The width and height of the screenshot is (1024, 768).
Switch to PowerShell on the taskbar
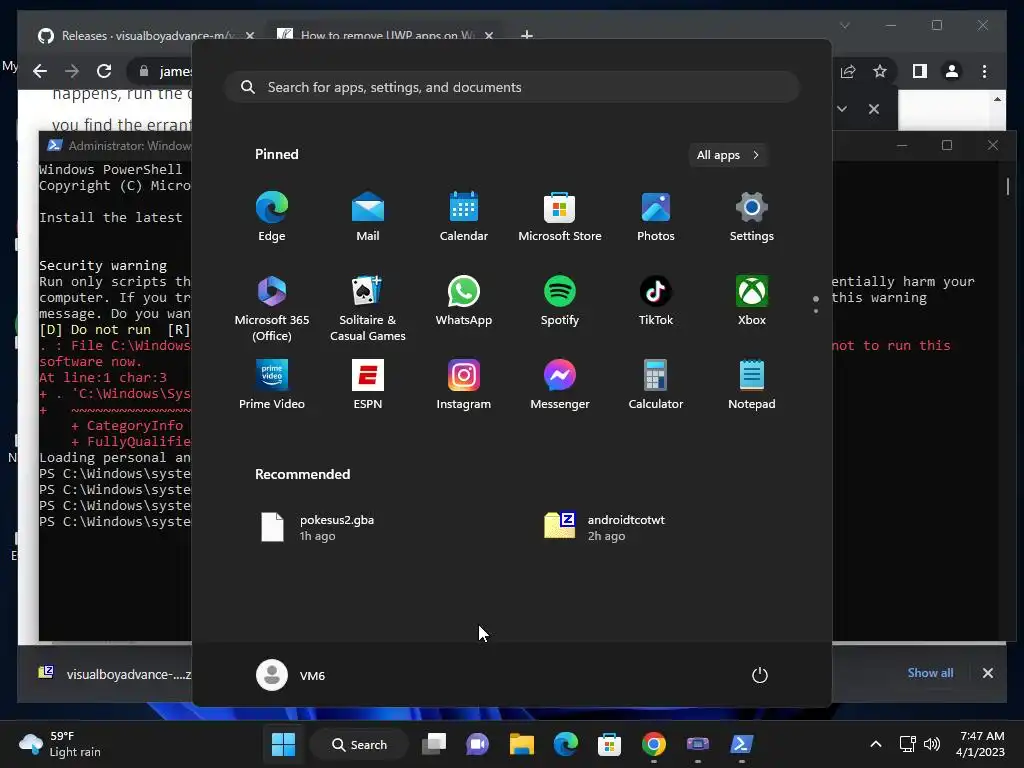[742, 744]
